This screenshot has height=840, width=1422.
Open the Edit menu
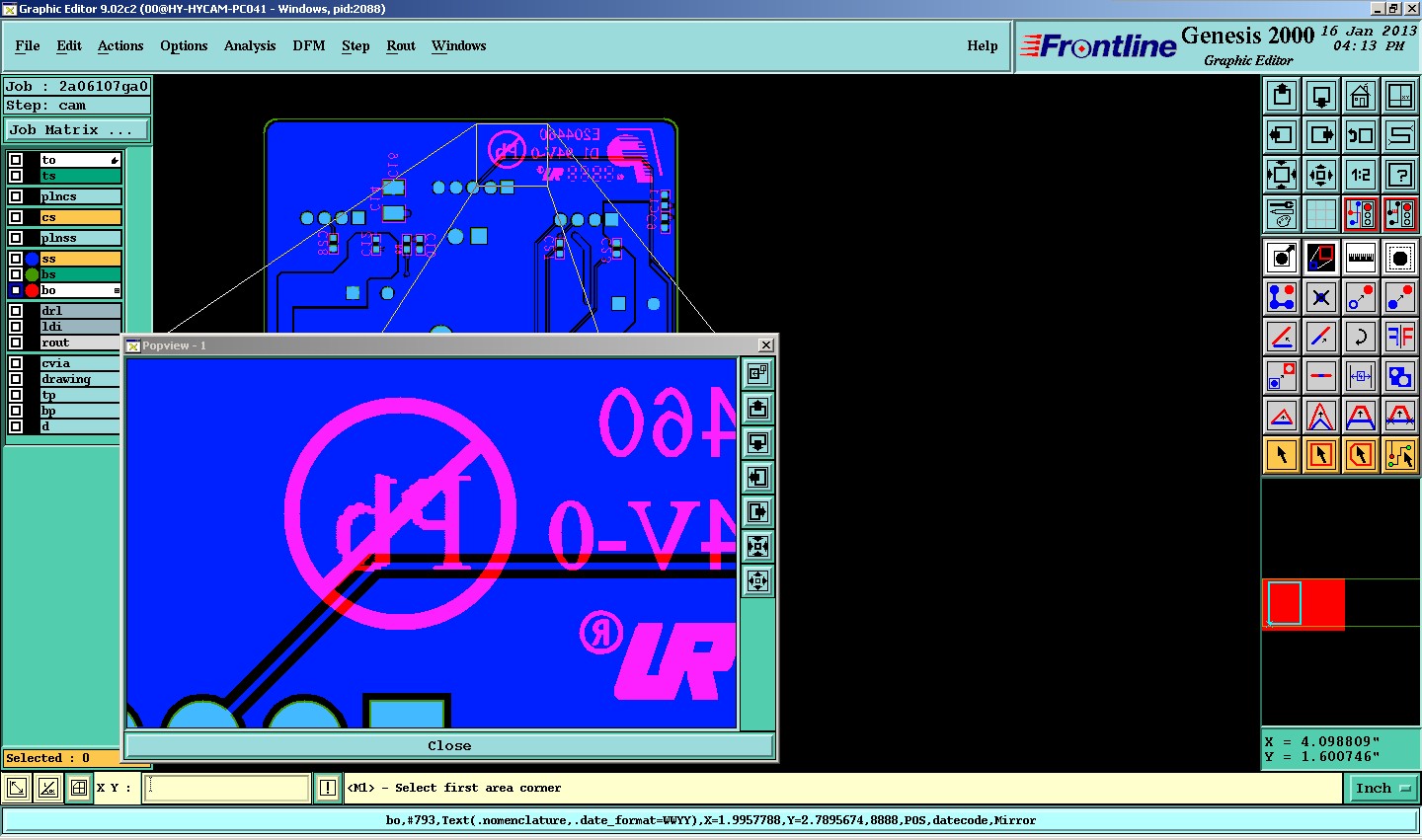[69, 45]
